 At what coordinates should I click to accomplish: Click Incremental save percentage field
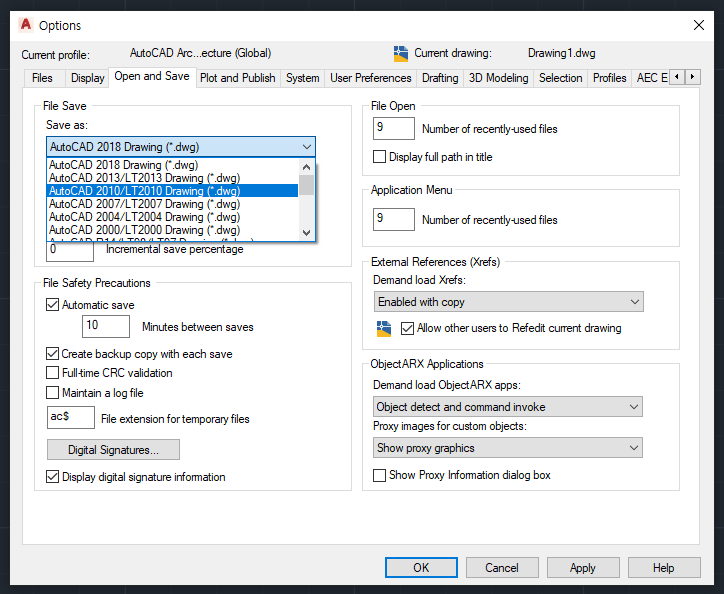[x=70, y=251]
